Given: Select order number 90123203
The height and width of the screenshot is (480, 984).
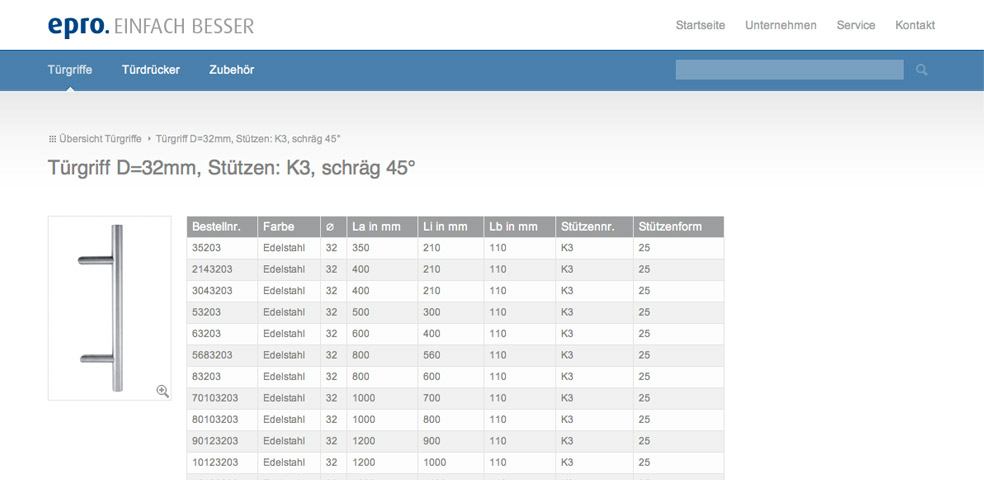Looking at the screenshot, I should 215,440.
